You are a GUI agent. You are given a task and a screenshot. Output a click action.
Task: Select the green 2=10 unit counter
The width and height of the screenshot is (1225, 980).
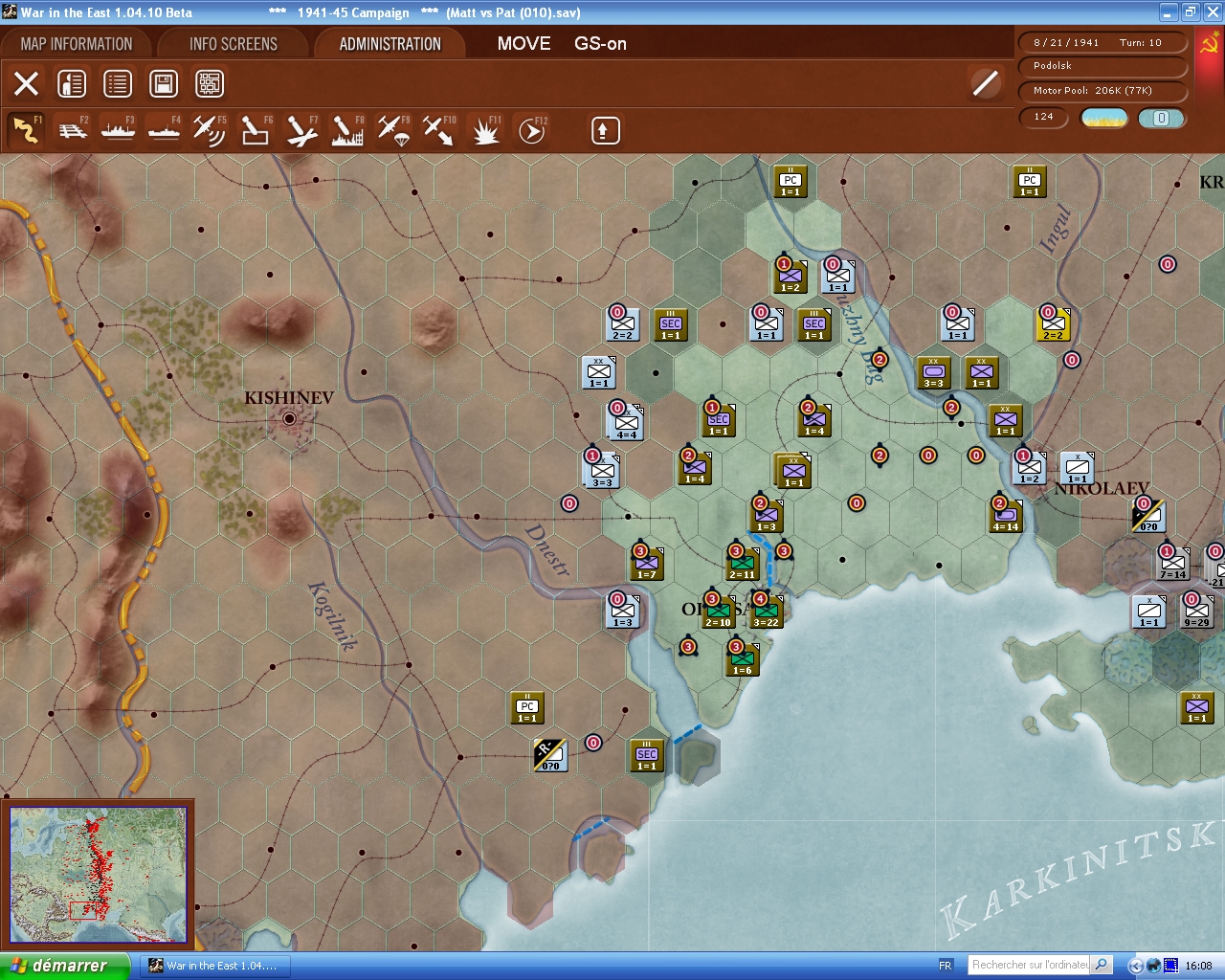tap(719, 612)
